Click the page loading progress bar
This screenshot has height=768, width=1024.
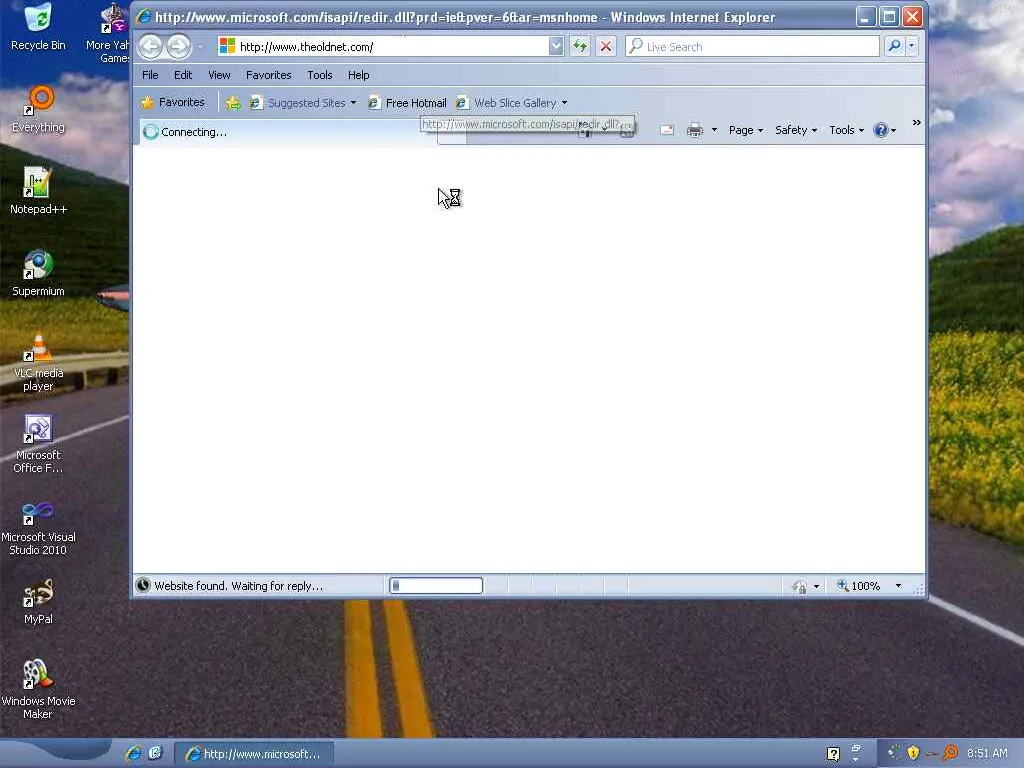click(436, 586)
